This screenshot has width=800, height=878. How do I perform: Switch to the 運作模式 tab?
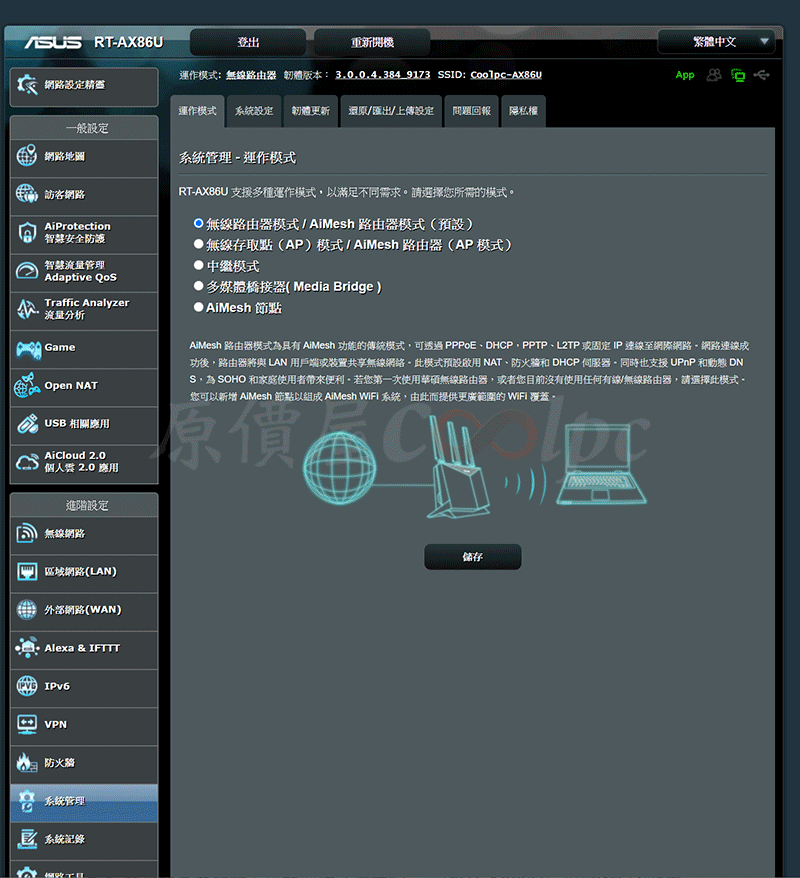pos(198,111)
